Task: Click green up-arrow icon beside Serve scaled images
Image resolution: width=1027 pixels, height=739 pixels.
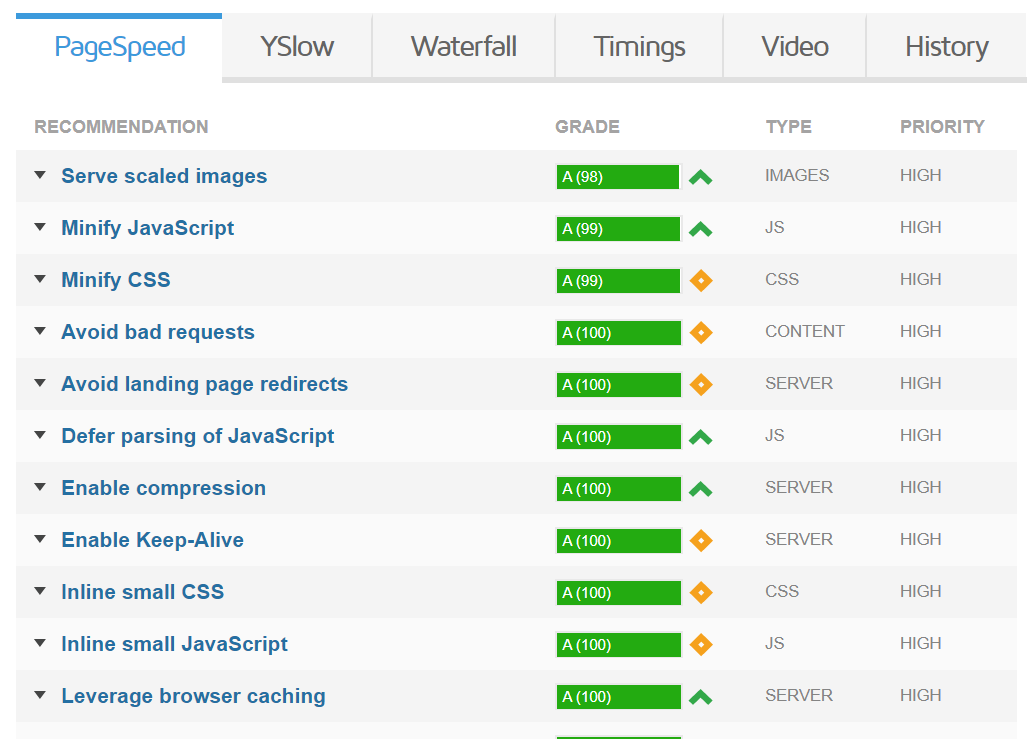Action: [700, 177]
